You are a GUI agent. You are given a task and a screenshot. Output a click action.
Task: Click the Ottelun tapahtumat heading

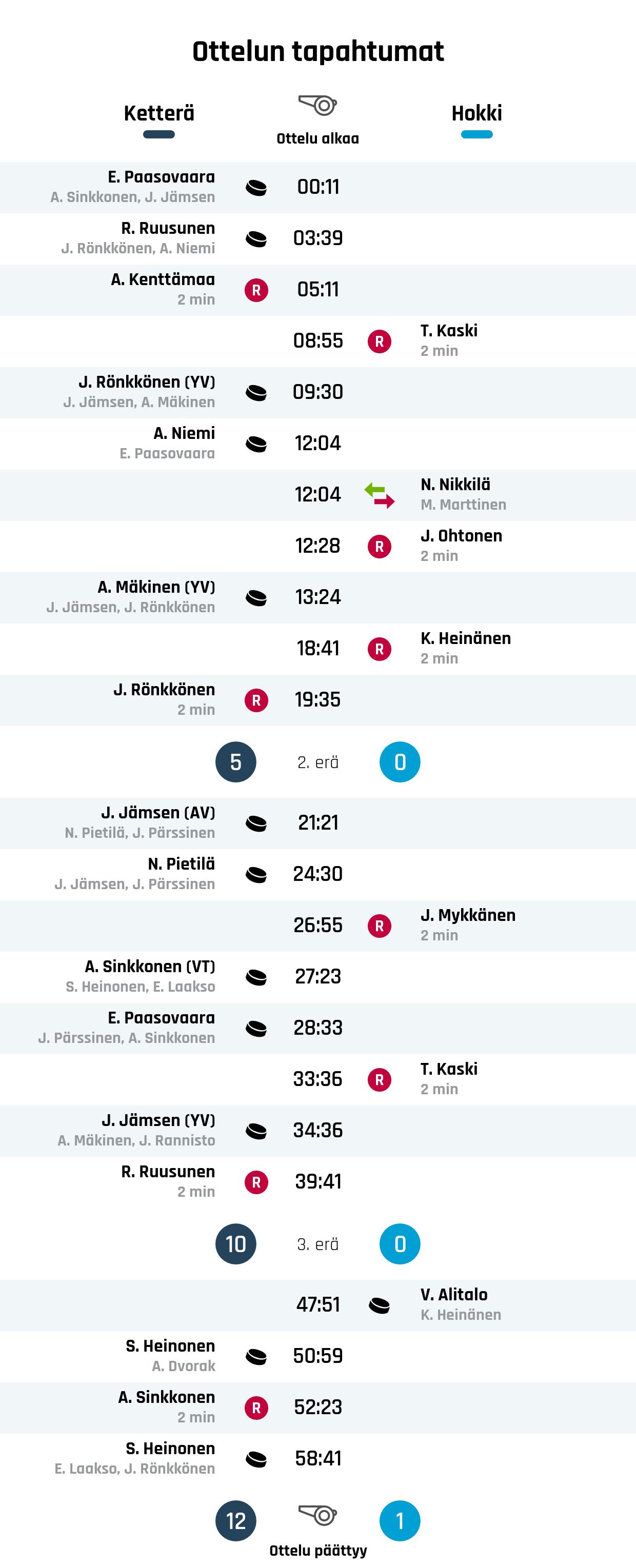317,51
